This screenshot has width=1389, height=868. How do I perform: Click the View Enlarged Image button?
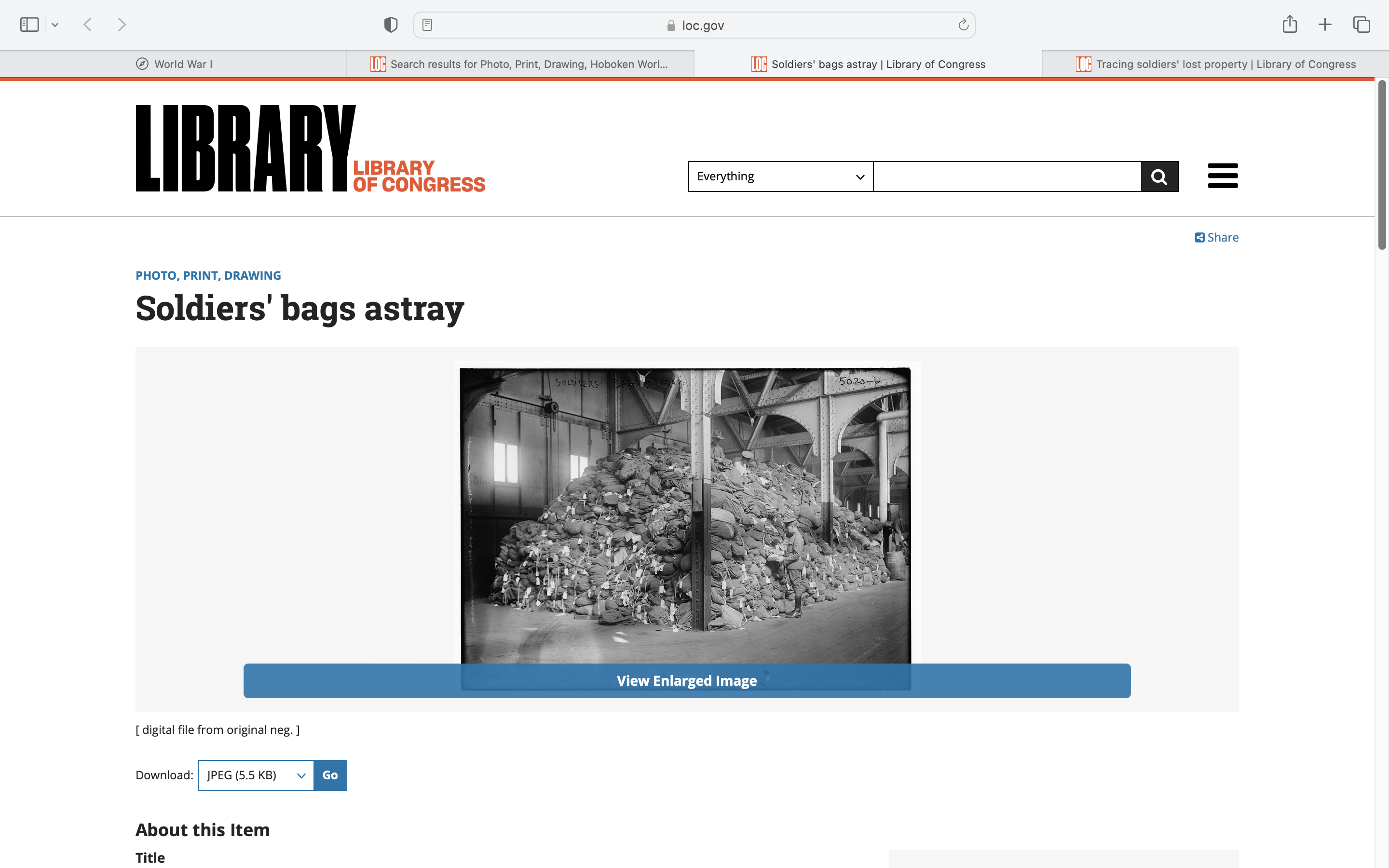coord(686,681)
